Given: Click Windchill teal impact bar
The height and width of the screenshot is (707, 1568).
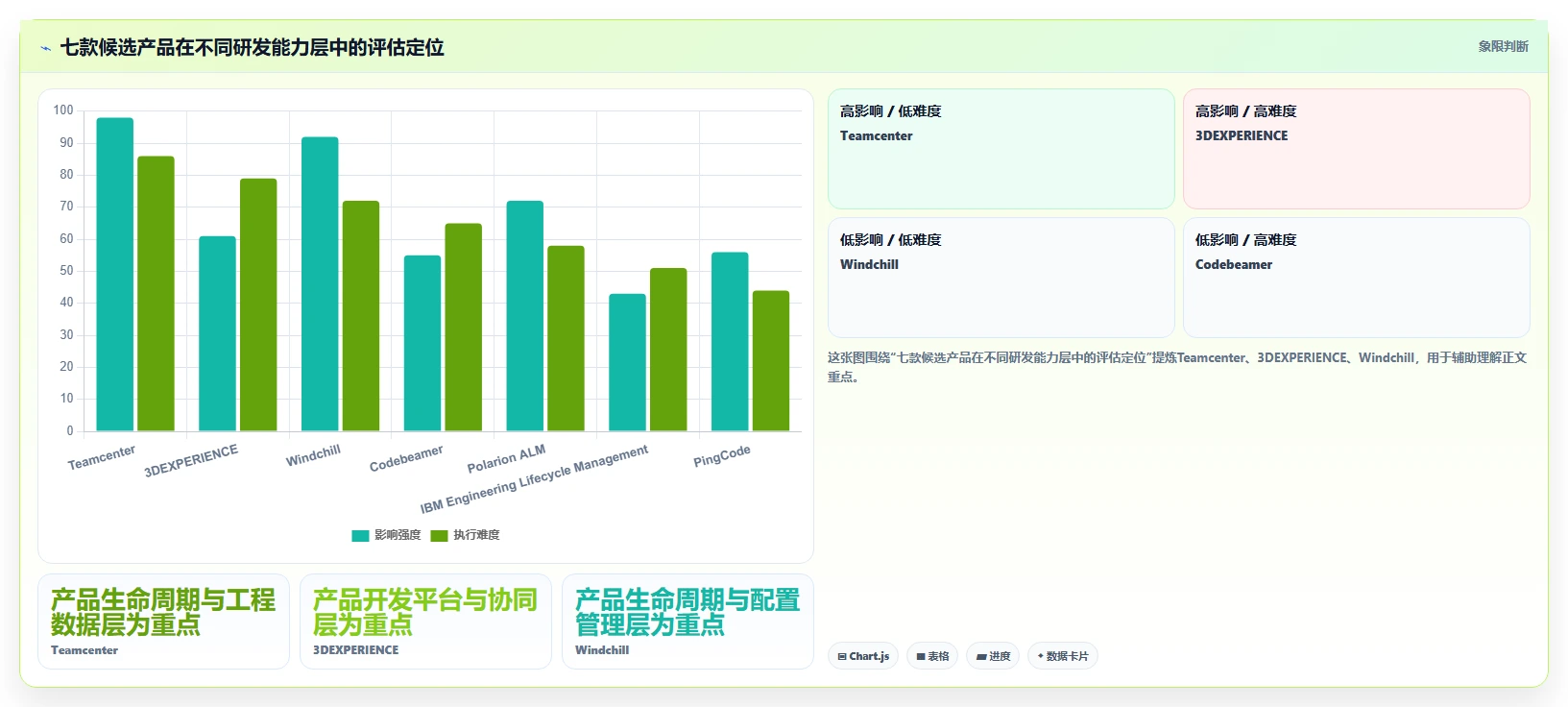Looking at the screenshot, I should [x=320, y=284].
